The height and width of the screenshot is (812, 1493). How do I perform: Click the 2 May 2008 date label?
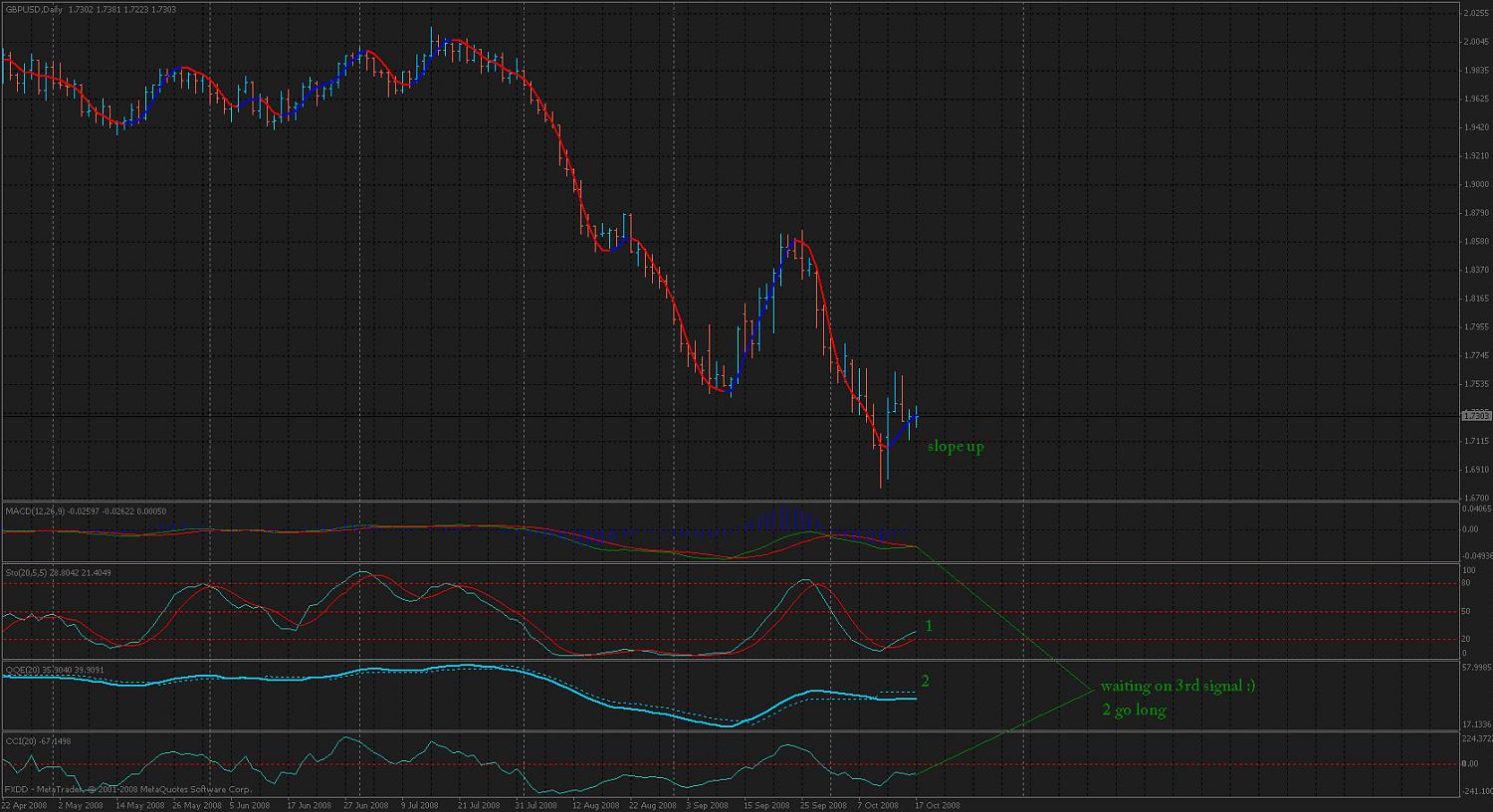click(x=81, y=805)
